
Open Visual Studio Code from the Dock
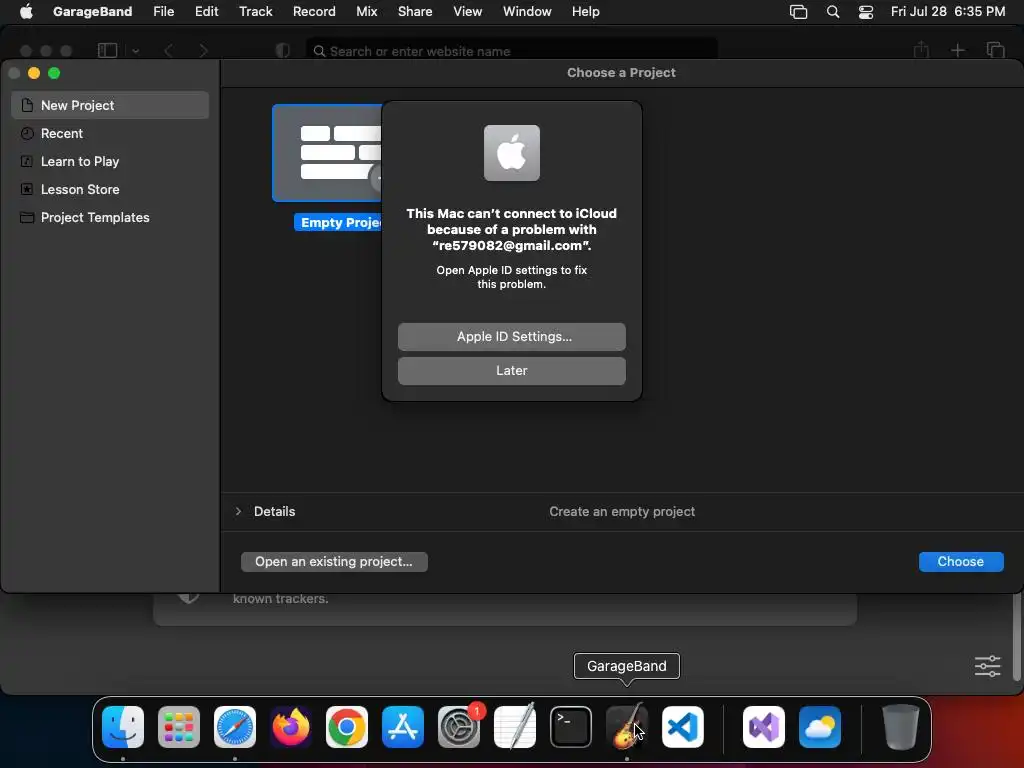pyautogui.click(x=683, y=727)
